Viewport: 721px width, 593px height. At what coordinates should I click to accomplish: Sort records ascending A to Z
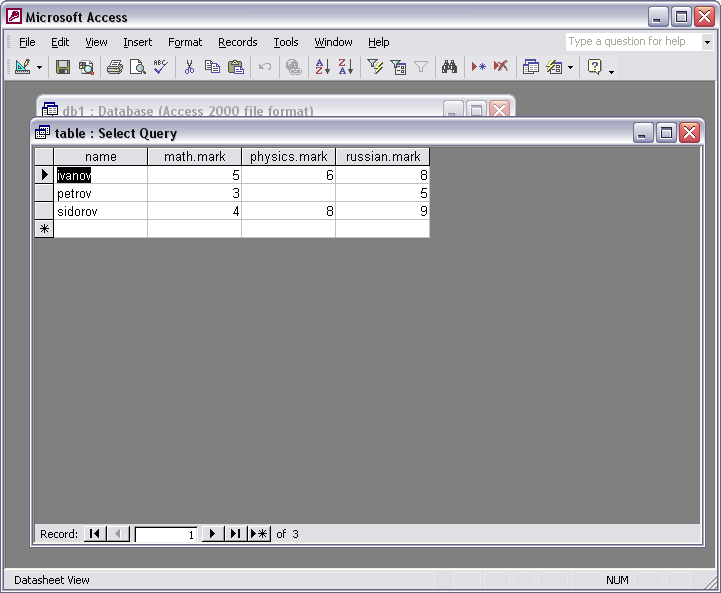click(x=322, y=67)
